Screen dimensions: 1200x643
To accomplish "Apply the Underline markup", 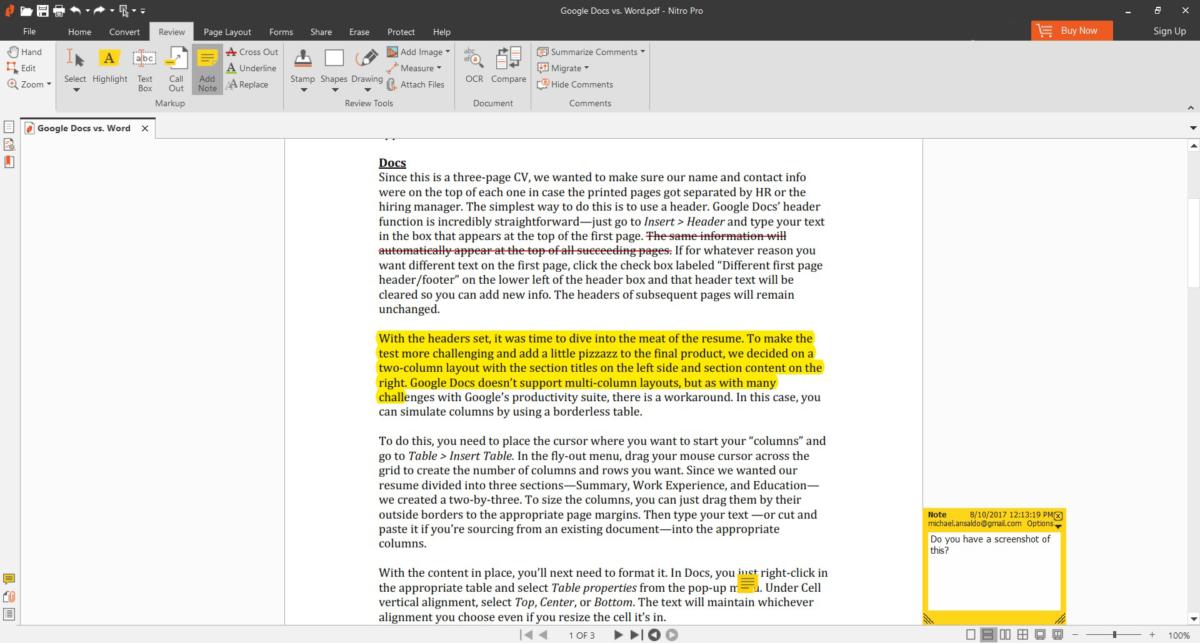I will coord(251,68).
